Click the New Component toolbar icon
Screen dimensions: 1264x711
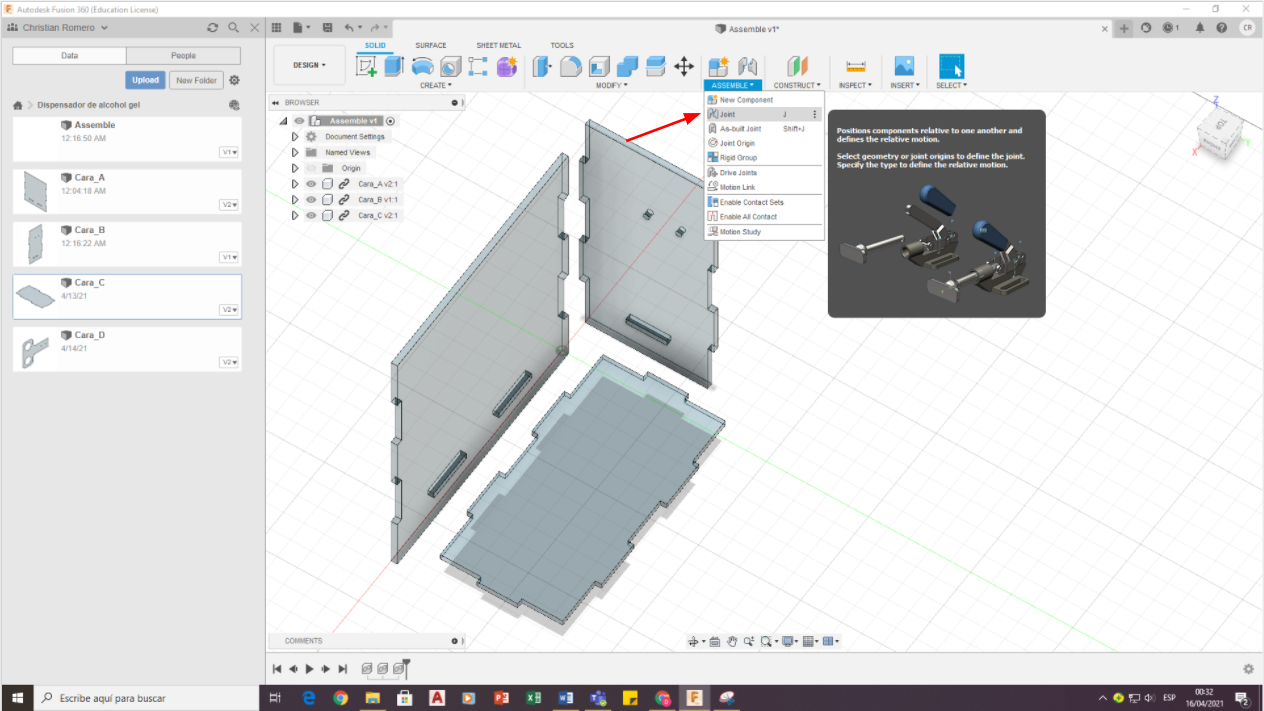pos(718,66)
